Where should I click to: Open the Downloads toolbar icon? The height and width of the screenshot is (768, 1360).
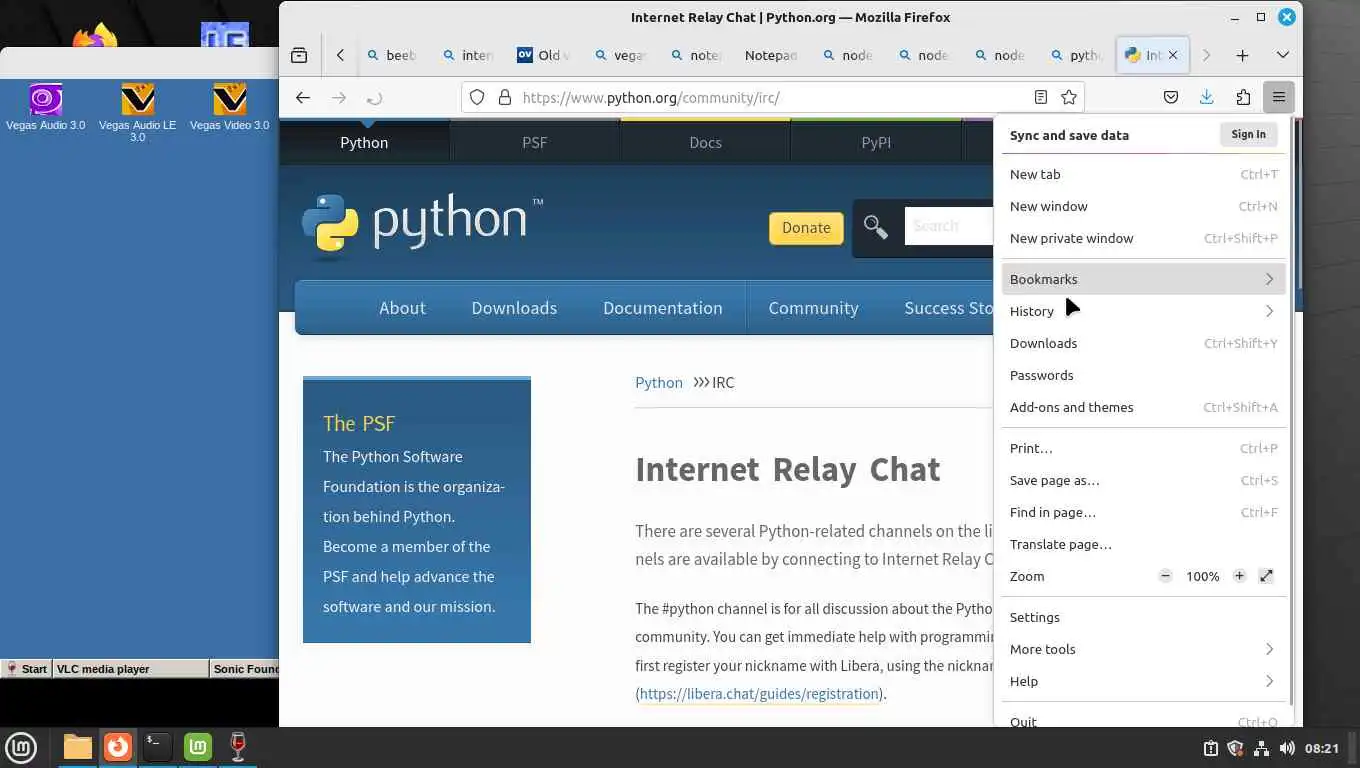1206,97
